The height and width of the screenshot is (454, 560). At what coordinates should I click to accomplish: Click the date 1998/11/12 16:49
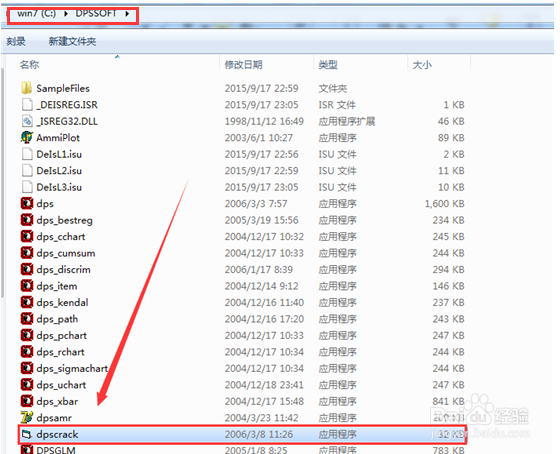264,121
